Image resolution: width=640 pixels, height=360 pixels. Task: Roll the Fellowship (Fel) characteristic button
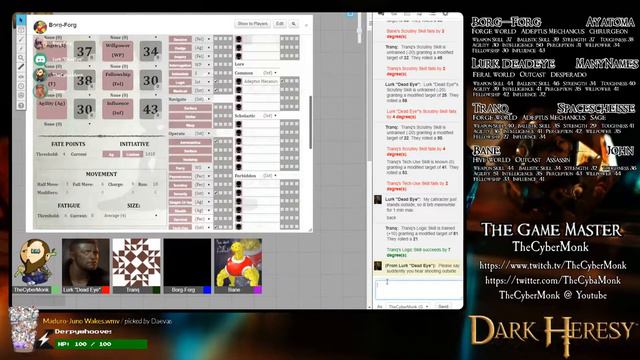[118, 80]
